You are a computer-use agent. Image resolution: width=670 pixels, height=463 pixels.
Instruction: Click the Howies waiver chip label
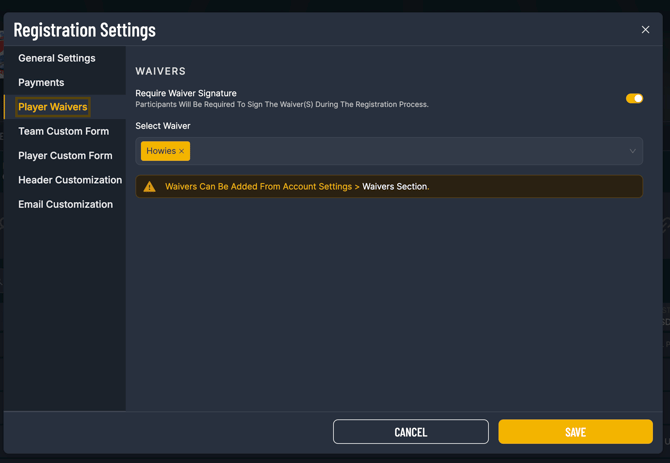pos(160,151)
